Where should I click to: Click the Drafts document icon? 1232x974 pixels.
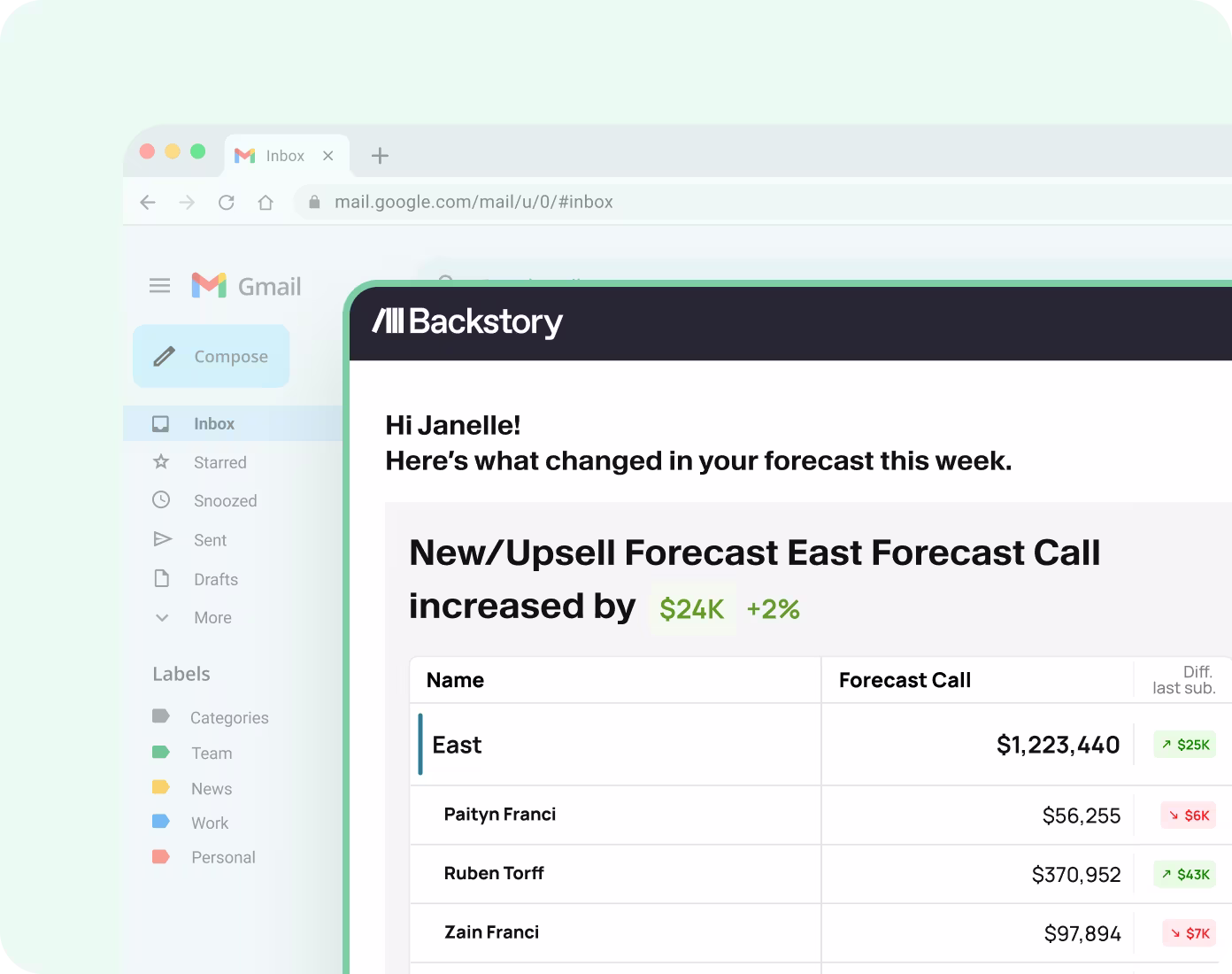[x=161, y=578]
